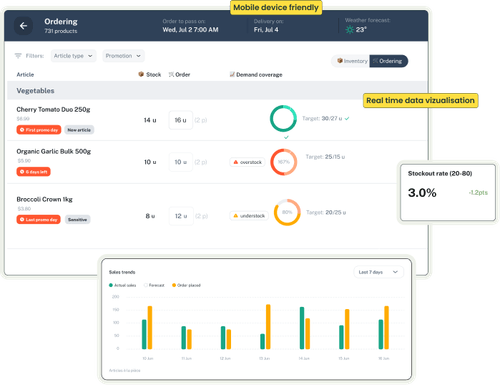Click the Fri, Jul 4 delivery date
The height and width of the screenshot is (385, 500).
tap(266, 30)
